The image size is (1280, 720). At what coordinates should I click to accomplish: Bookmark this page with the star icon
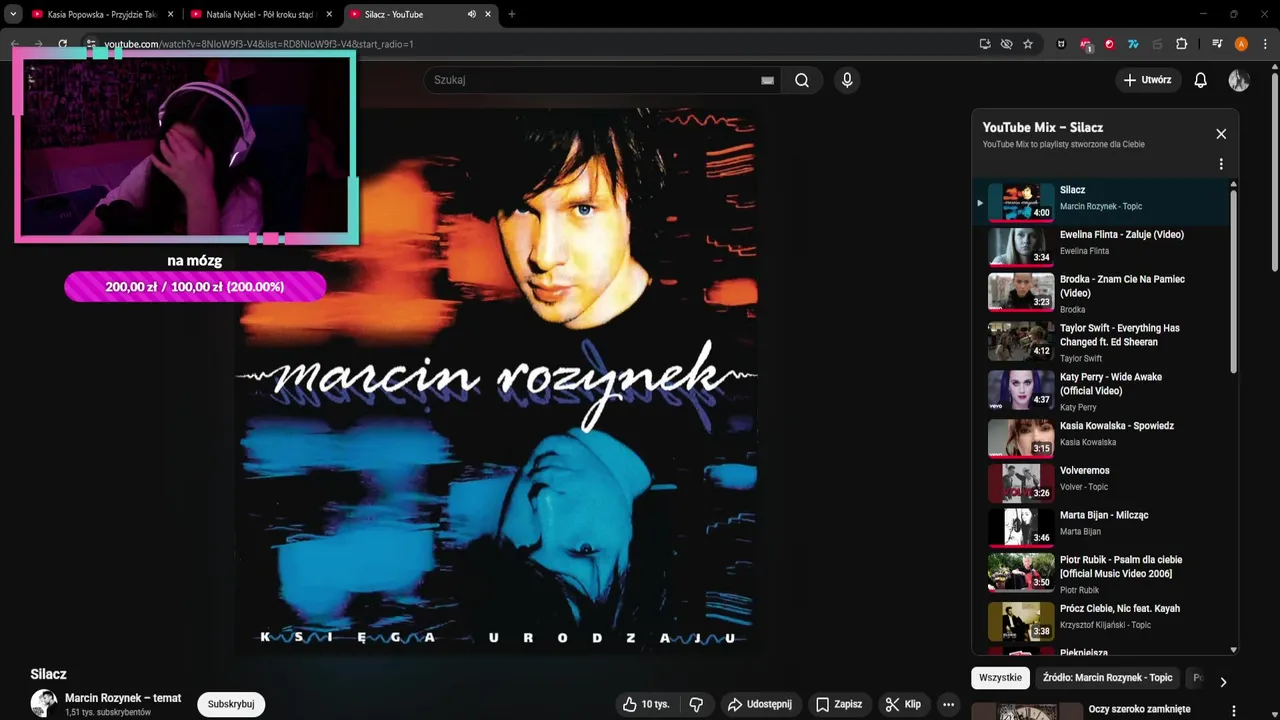[1028, 44]
